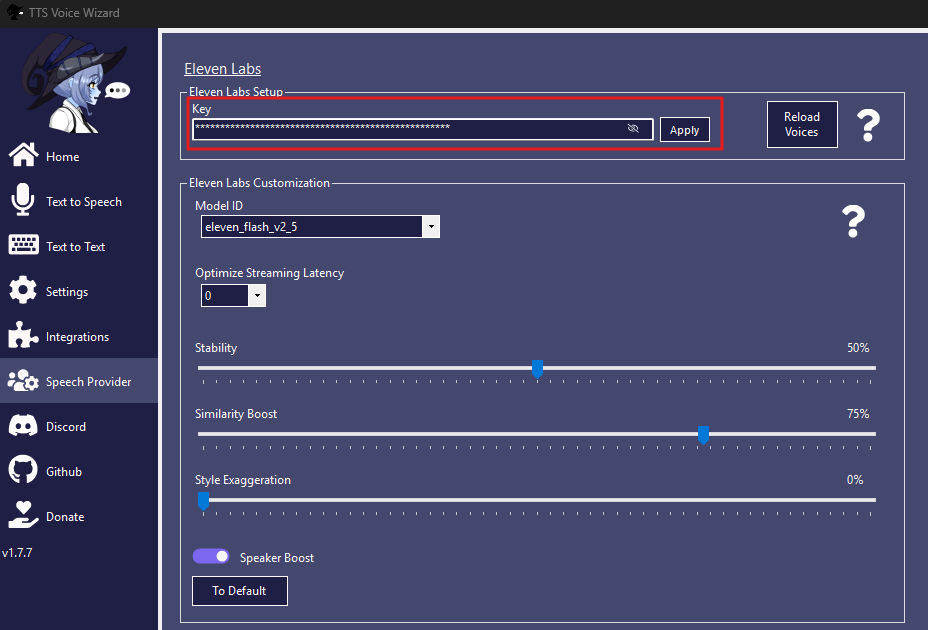Image resolution: width=928 pixels, height=630 pixels.
Task: Click the Integrations puzzle piece icon
Action: [23, 335]
